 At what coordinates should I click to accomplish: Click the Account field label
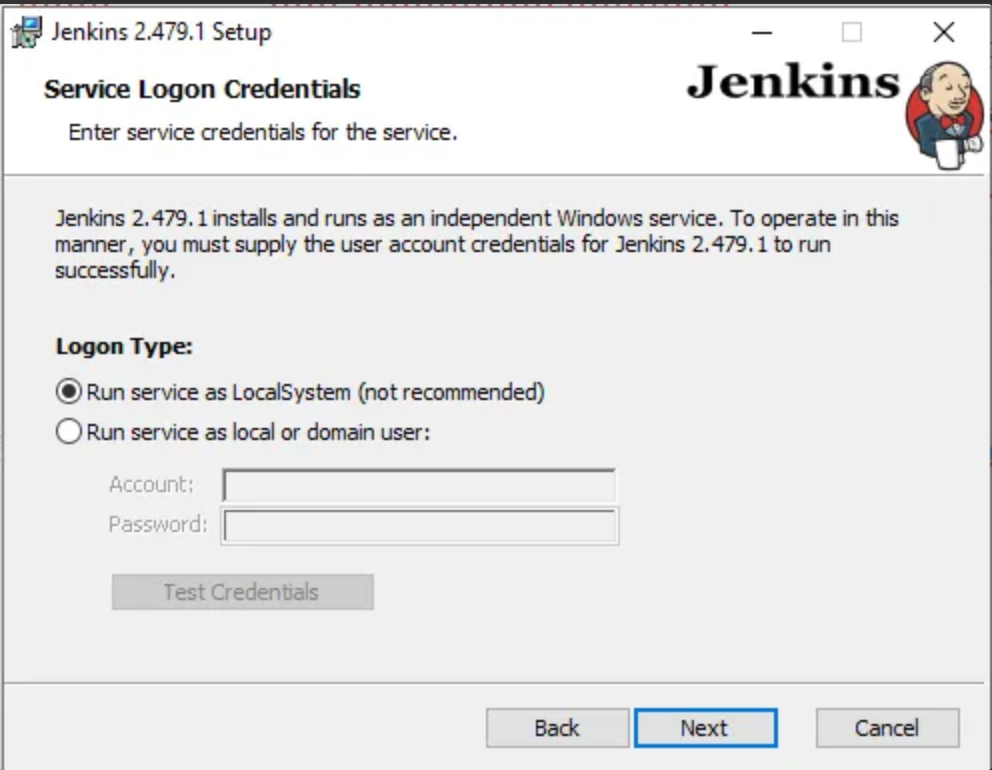coord(150,485)
